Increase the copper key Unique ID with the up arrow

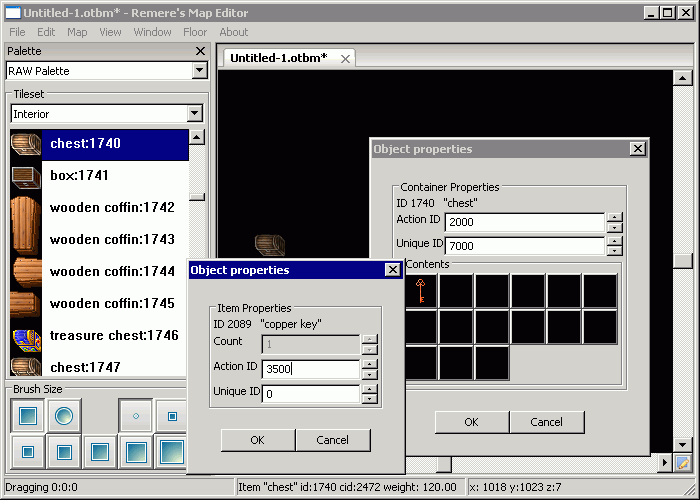[x=369, y=389]
